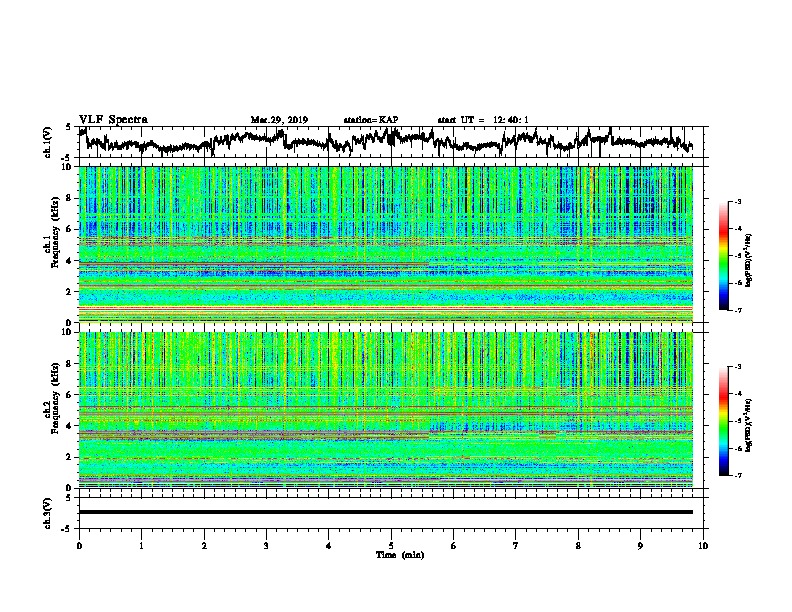This screenshot has width=792, height=612.
Task: Click the "Time (min)" axis label
Action: coord(400,555)
